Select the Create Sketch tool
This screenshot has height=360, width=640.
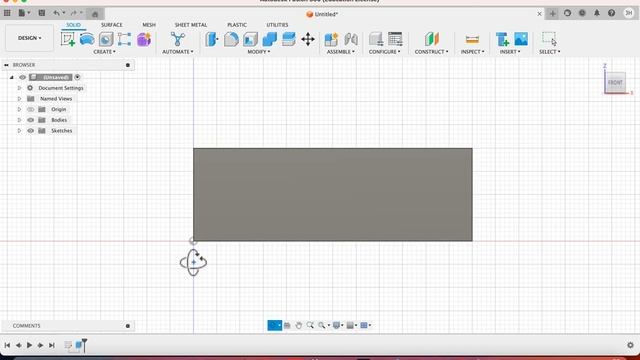tap(68, 39)
